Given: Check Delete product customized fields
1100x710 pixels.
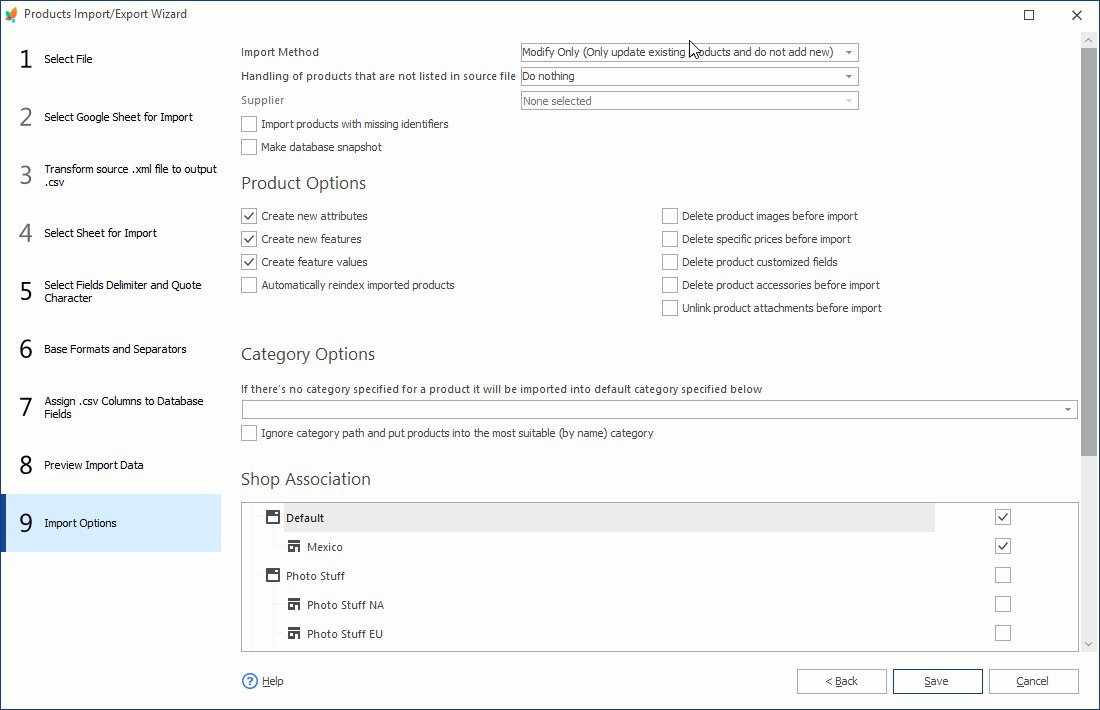Looking at the screenshot, I should pyautogui.click(x=670, y=262).
